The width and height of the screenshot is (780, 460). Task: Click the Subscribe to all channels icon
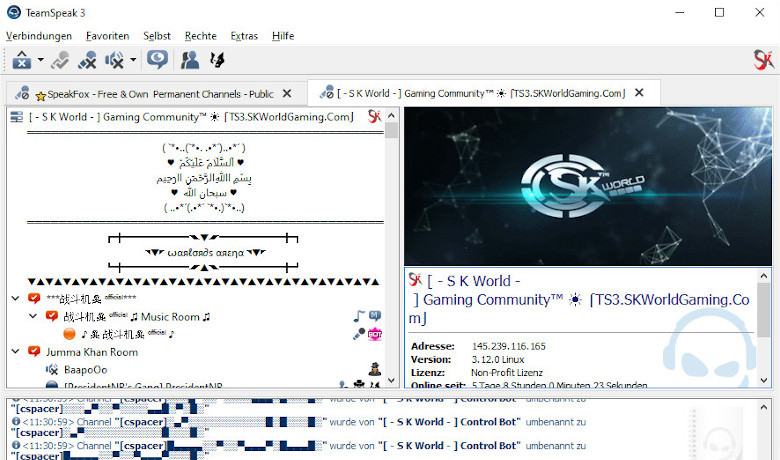pyautogui.click(x=61, y=60)
